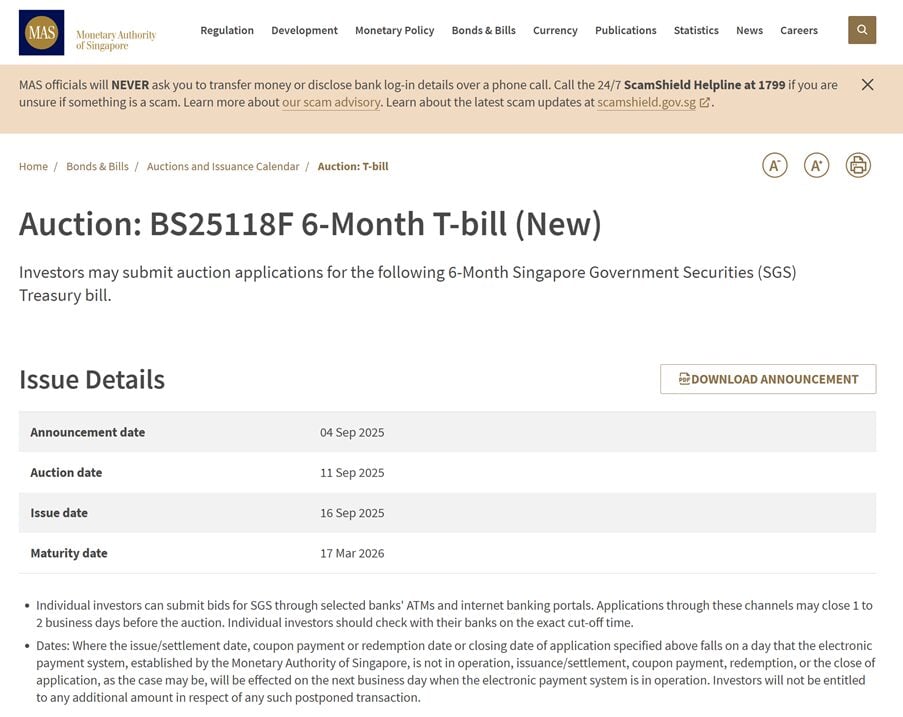Open the Currency menu

coord(555,31)
